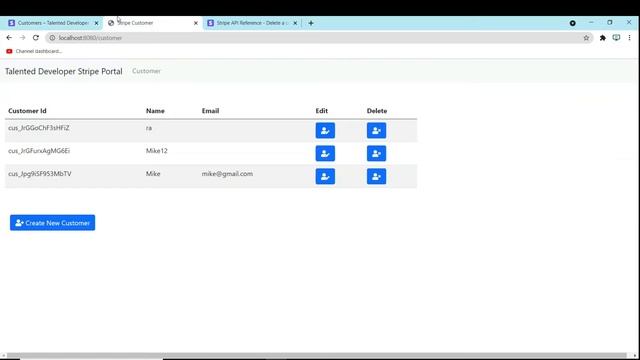The height and width of the screenshot is (360, 640).
Task: Click the Email column header
Action: 210,111
